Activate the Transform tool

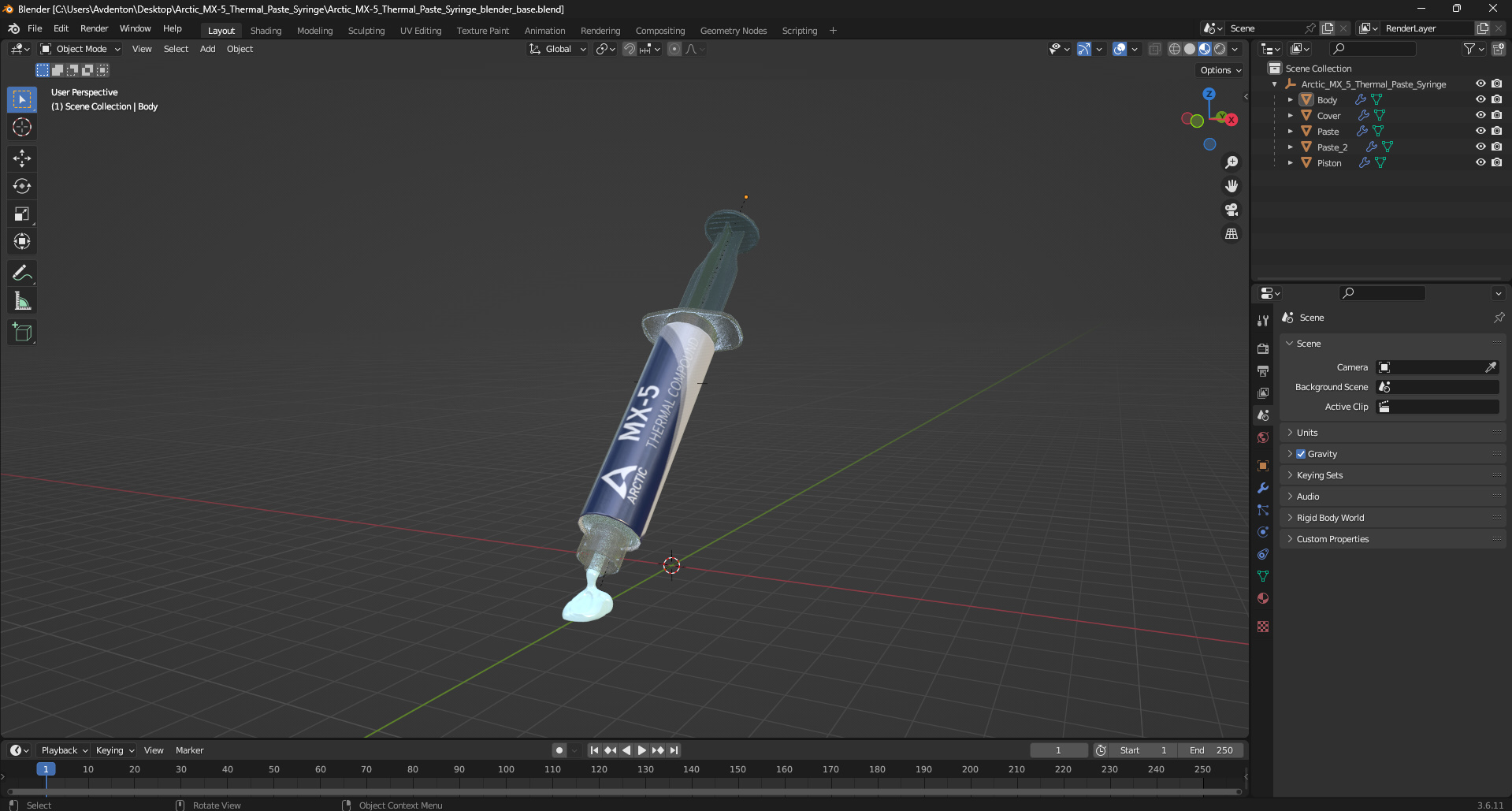pos(22,241)
